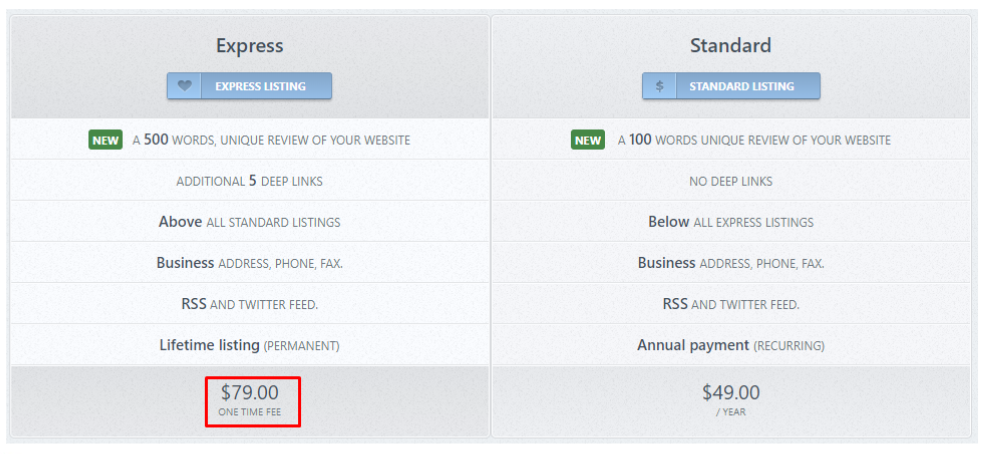This screenshot has width=988, height=454.
Task: Click the green NEW badge in Express column
Action: (x=106, y=140)
